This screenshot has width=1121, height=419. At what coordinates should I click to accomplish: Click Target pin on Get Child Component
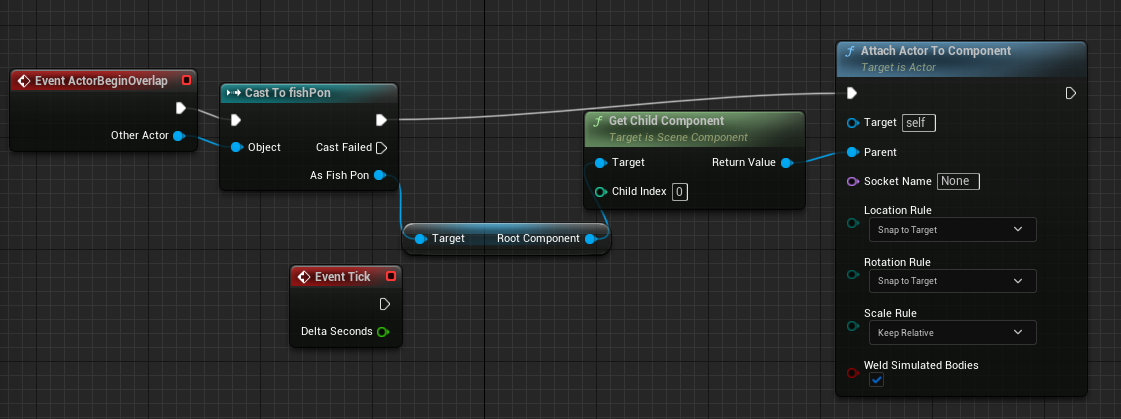tap(601, 162)
